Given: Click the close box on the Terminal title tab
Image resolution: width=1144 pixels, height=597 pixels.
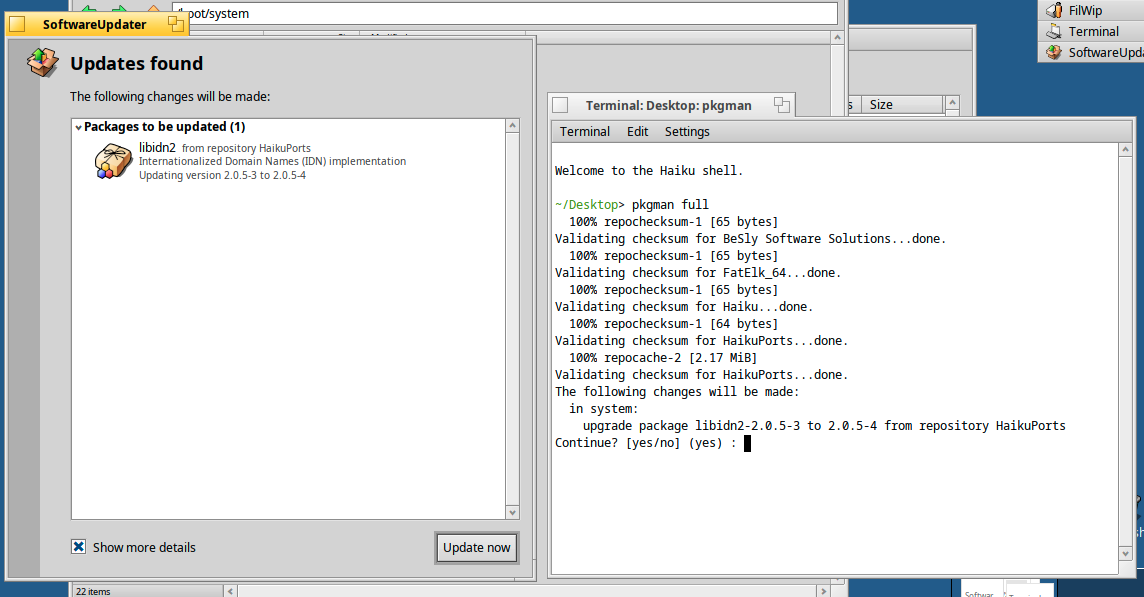Looking at the screenshot, I should (x=560, y=105).
